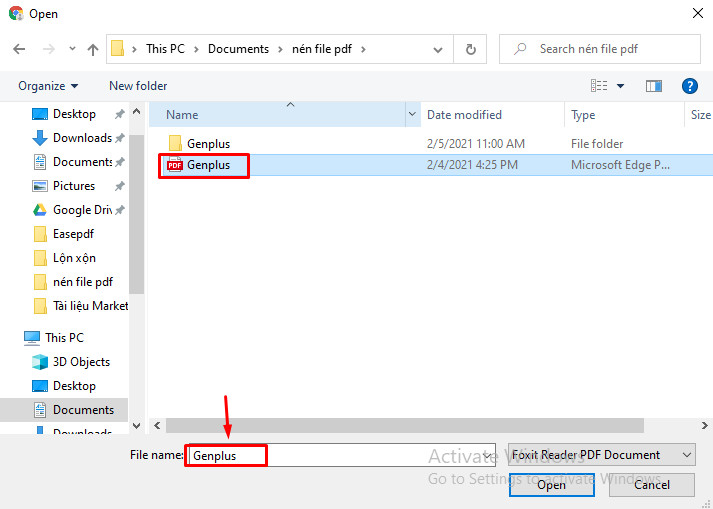Toggle the preview pane

point(653,86)
